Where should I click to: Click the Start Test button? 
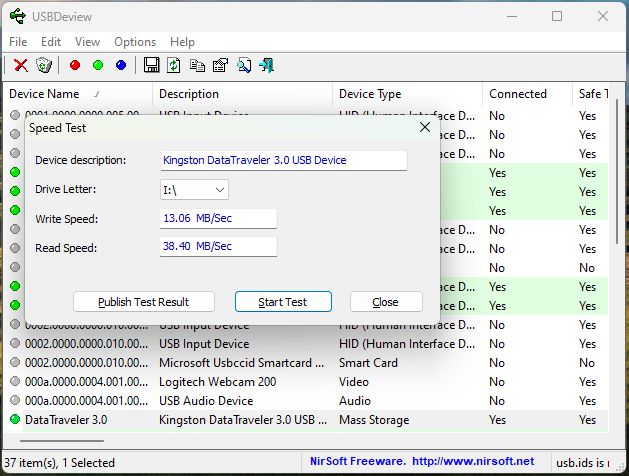pyautogui.click(x=283, y=302)
